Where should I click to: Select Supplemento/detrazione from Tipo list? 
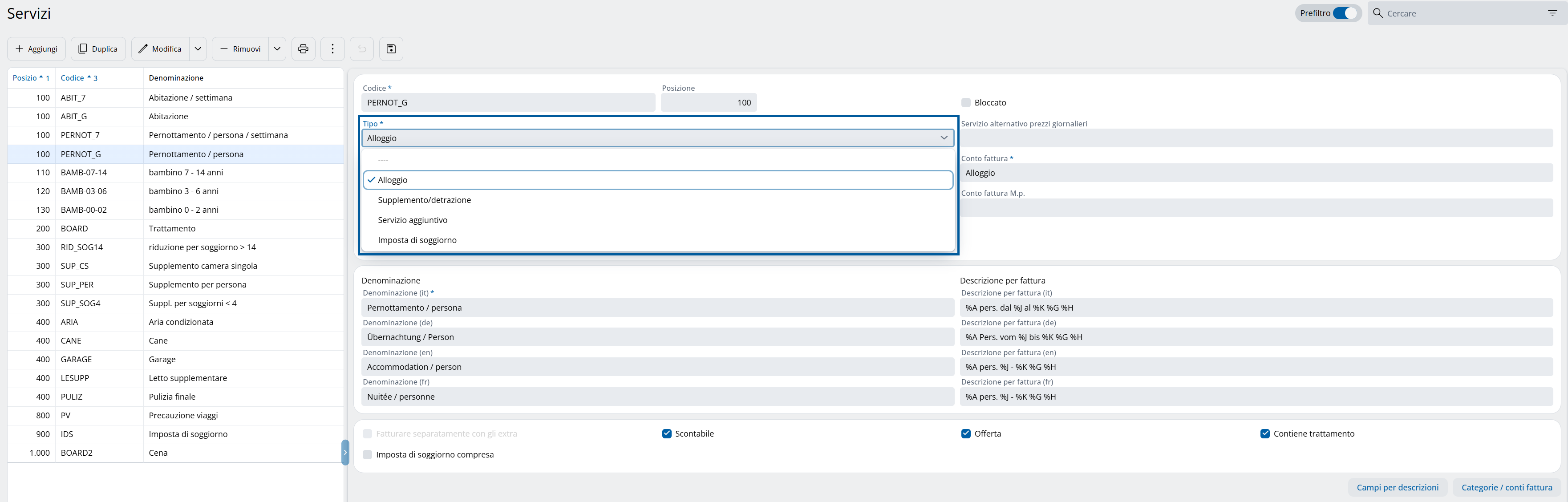(x=424, y=200)
